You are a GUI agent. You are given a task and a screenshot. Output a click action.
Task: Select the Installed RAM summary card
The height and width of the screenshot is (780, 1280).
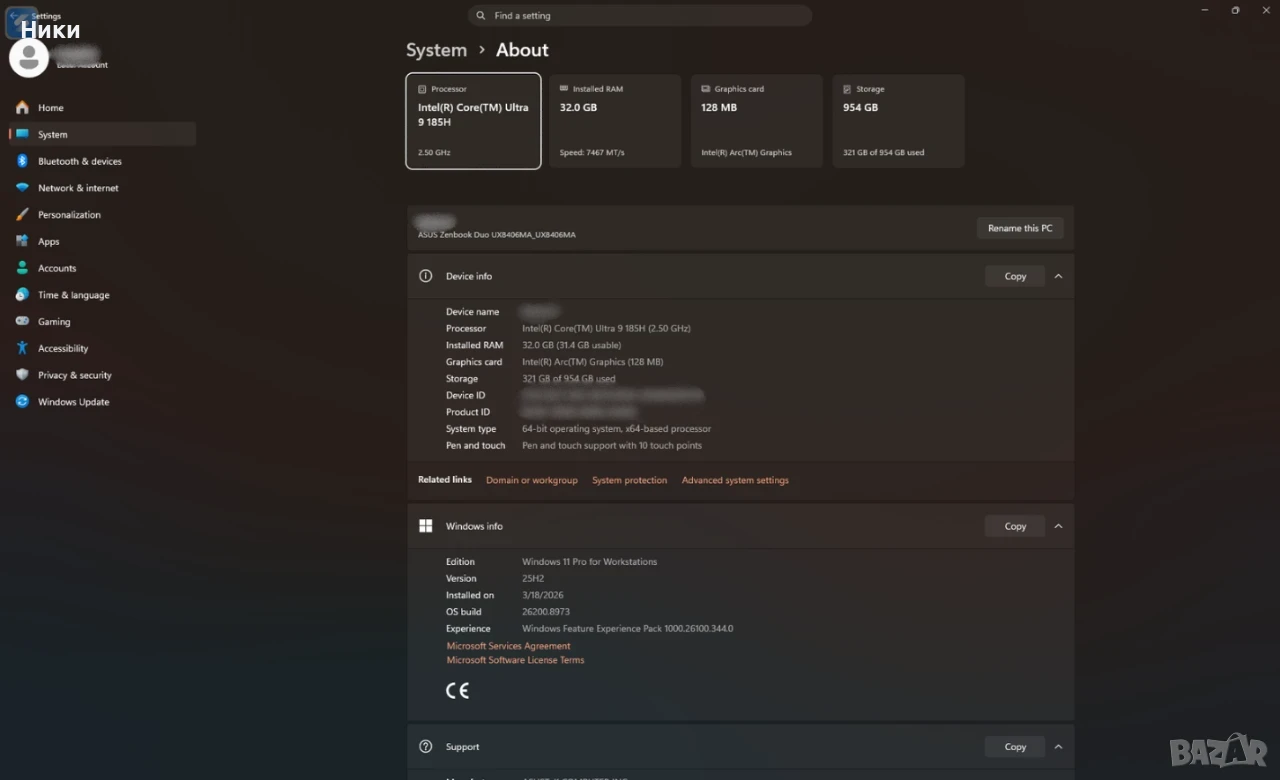pyautogui.click(x=615, y=121)
